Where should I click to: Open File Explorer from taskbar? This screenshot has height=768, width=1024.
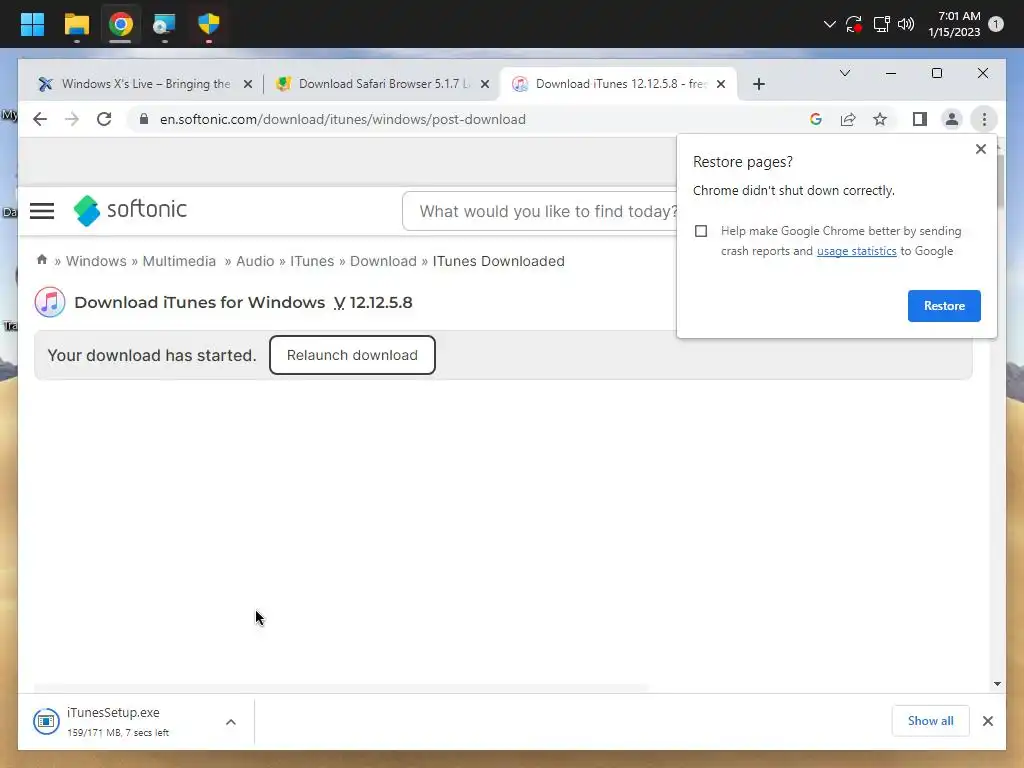76,24
